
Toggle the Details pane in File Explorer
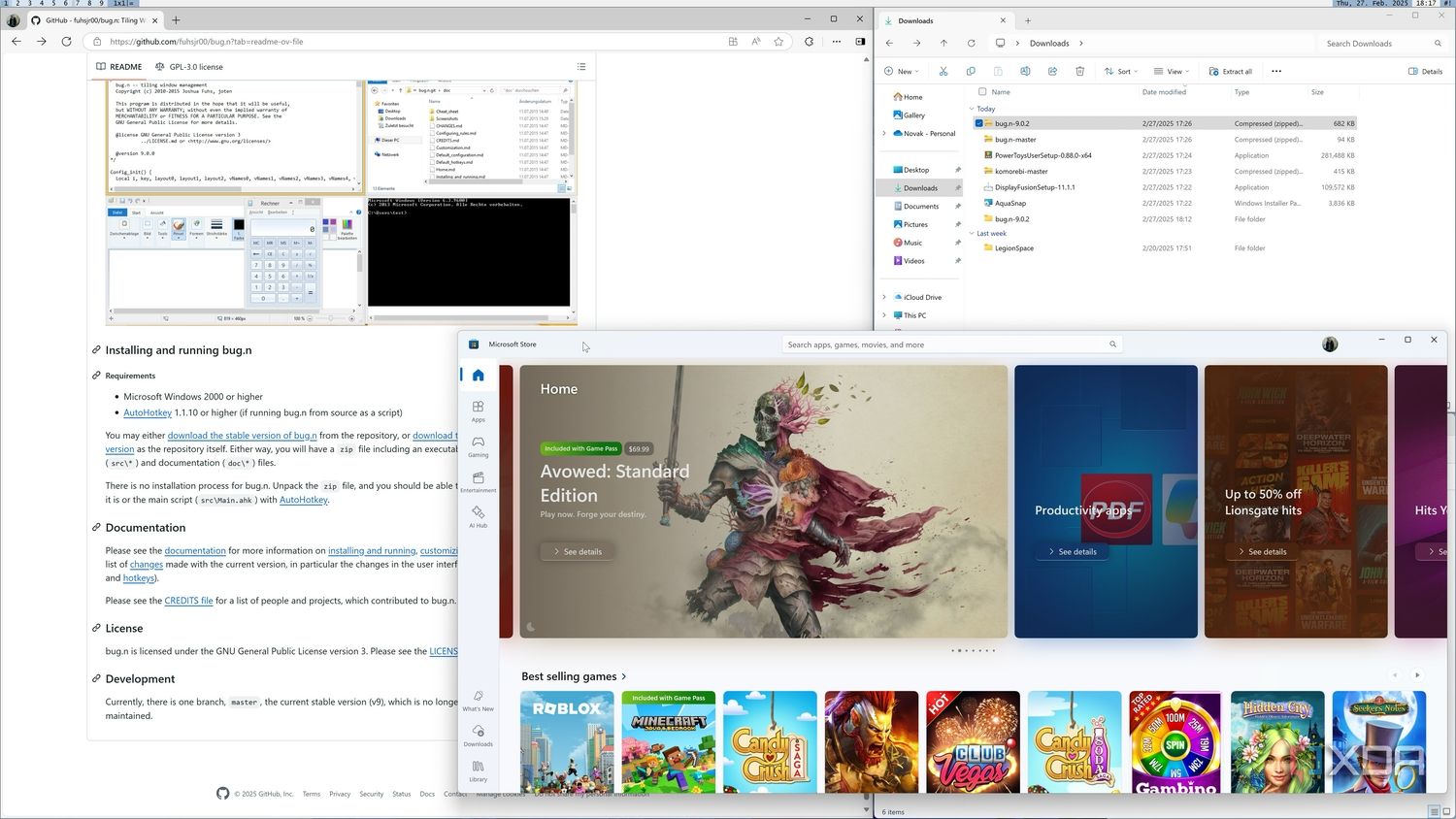point(1425,71)
